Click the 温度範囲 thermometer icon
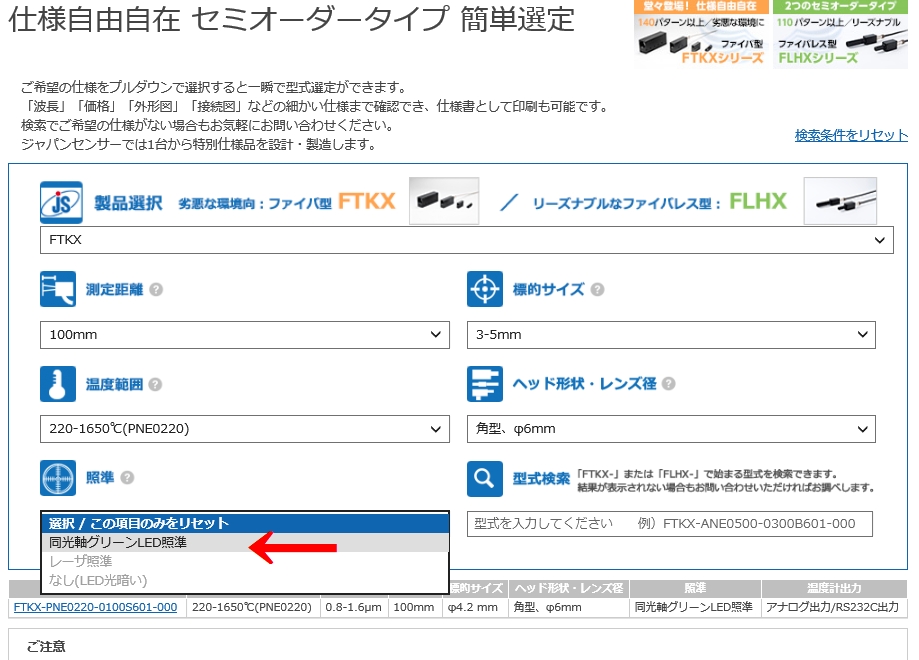Image resolution: width=919 pixels, height=660 pixels. (x=57, y=384)
